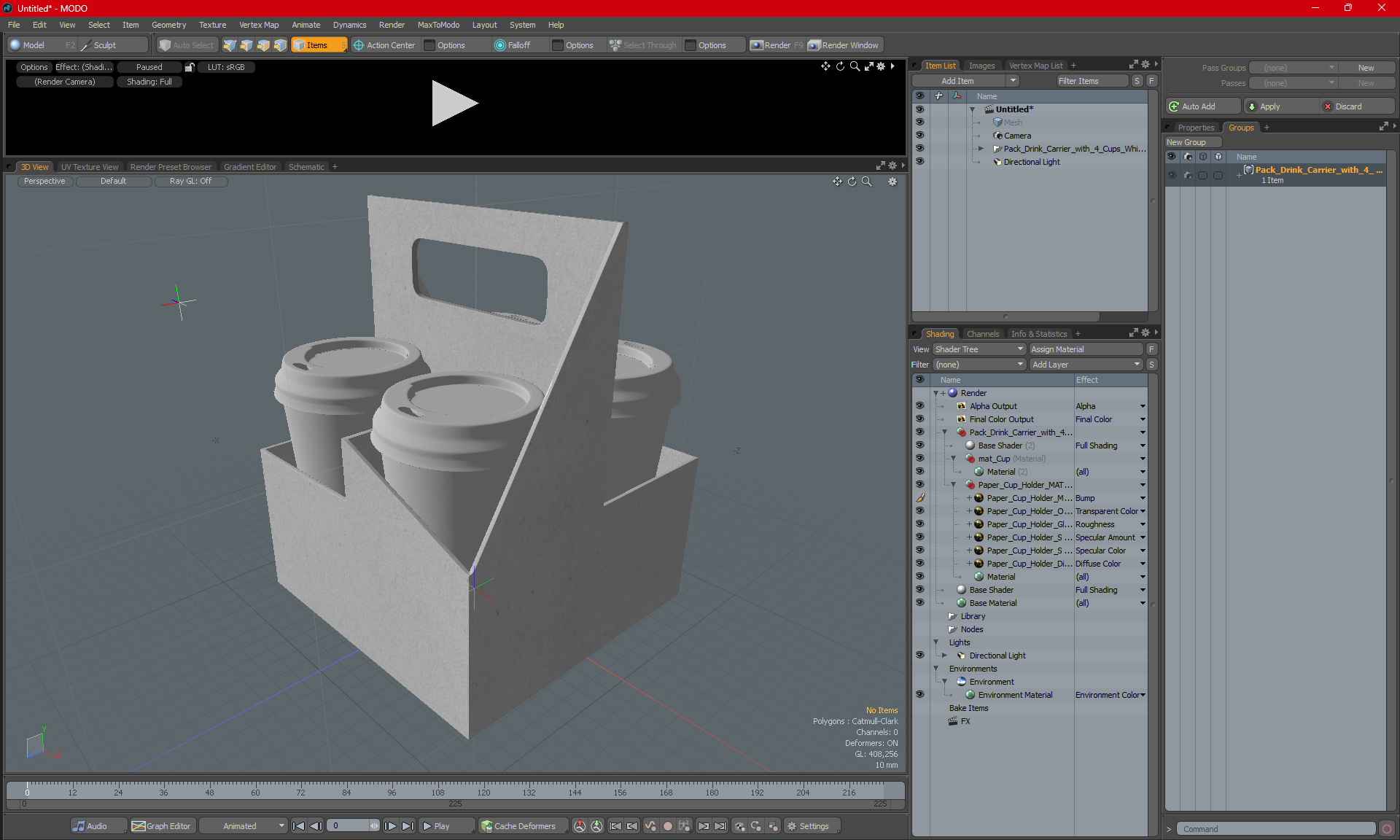Click the preview pane zoom magnifier icon
The height and width of the screenshot is (840, 1400).
point(855,66)
